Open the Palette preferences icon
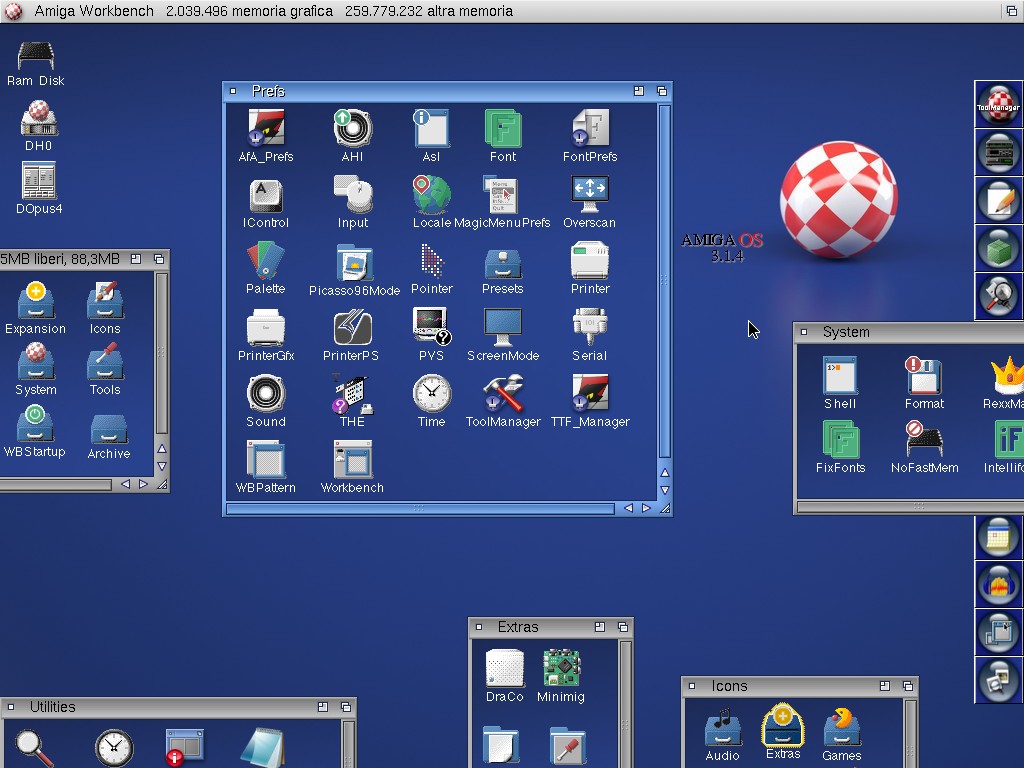1024x768 pixels. pyautogui.click(x=265, y=261)
